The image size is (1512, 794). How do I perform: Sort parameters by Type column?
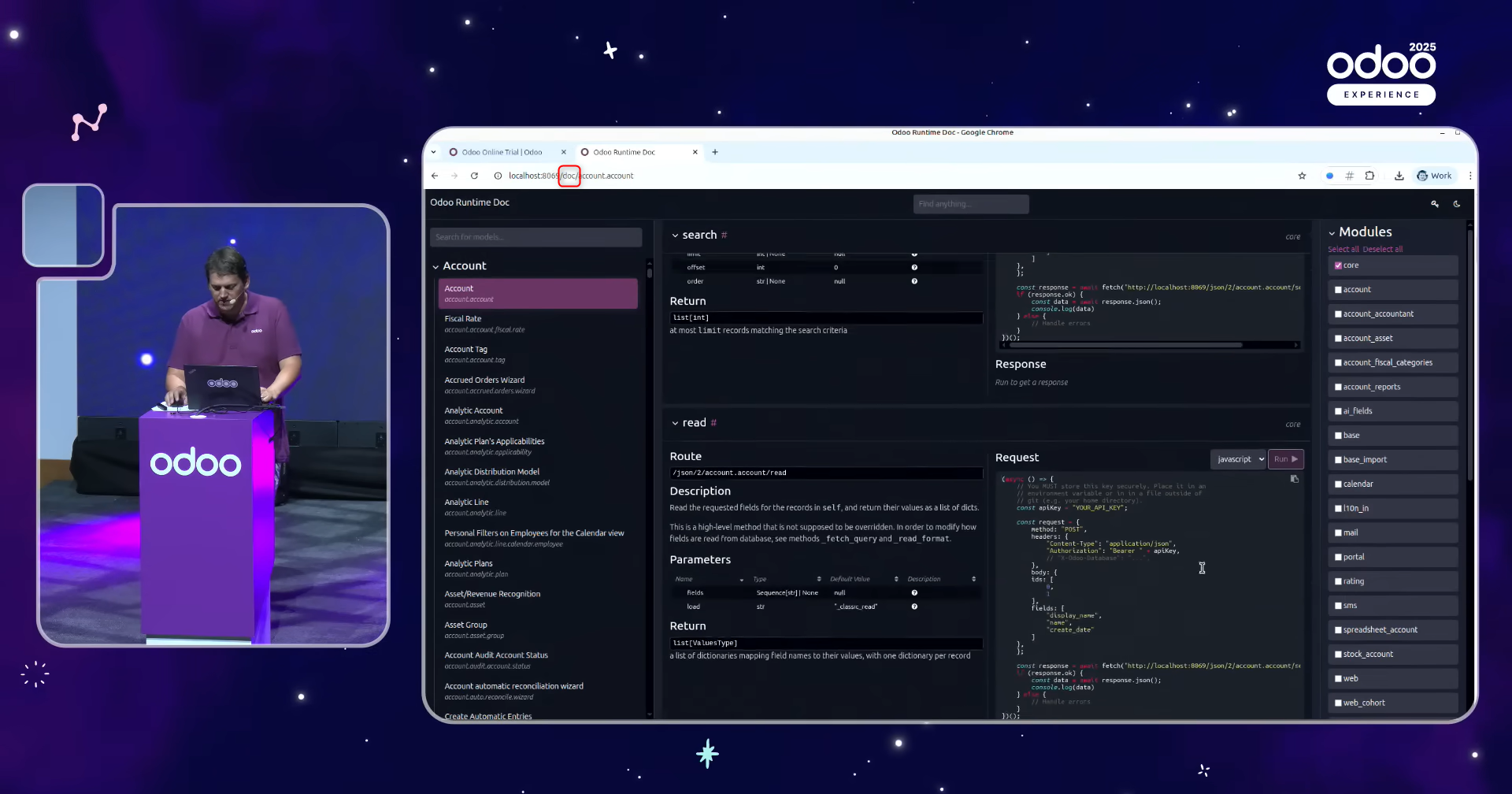[x=787, y=579]
